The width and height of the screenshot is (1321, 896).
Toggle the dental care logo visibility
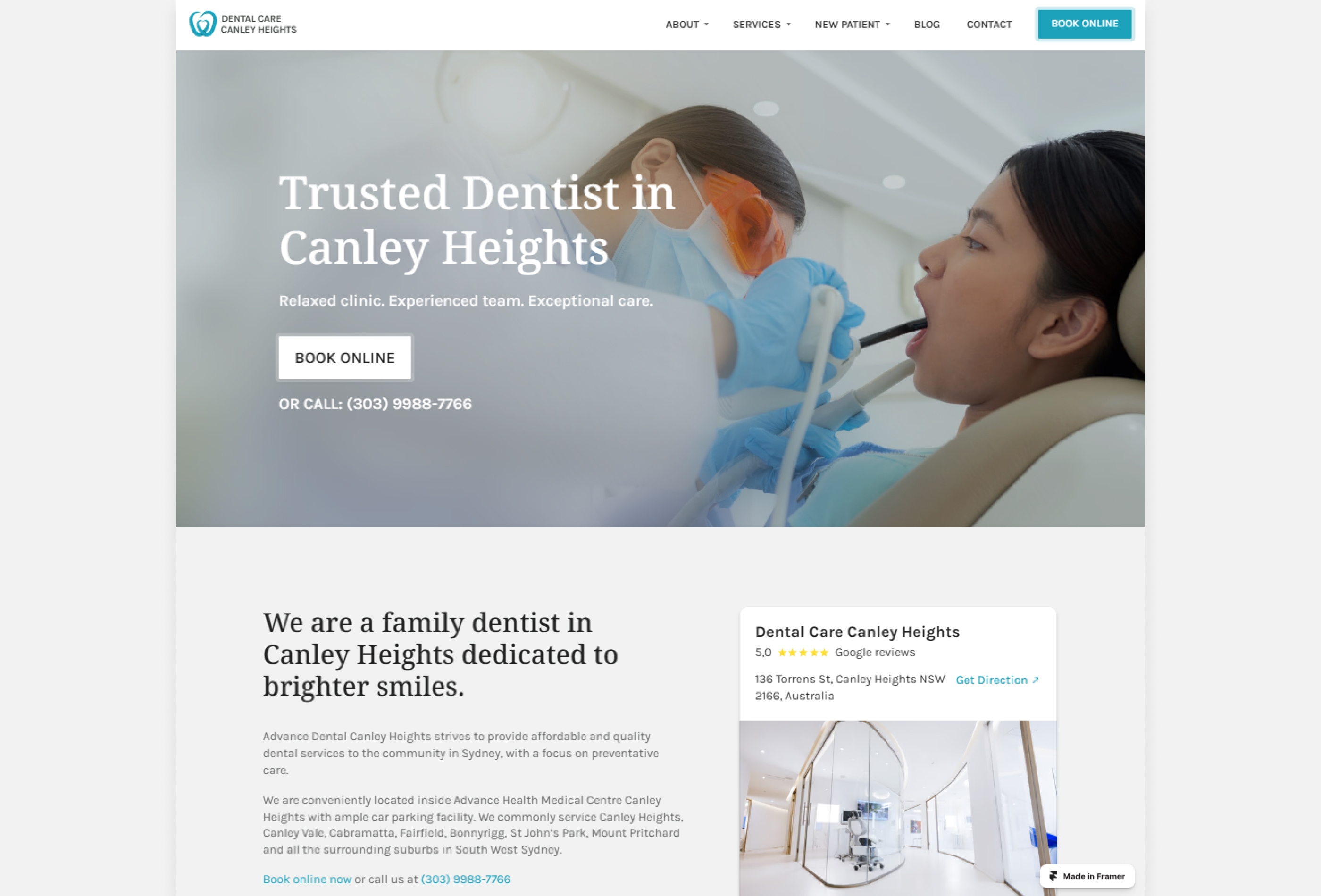point(244,24)
